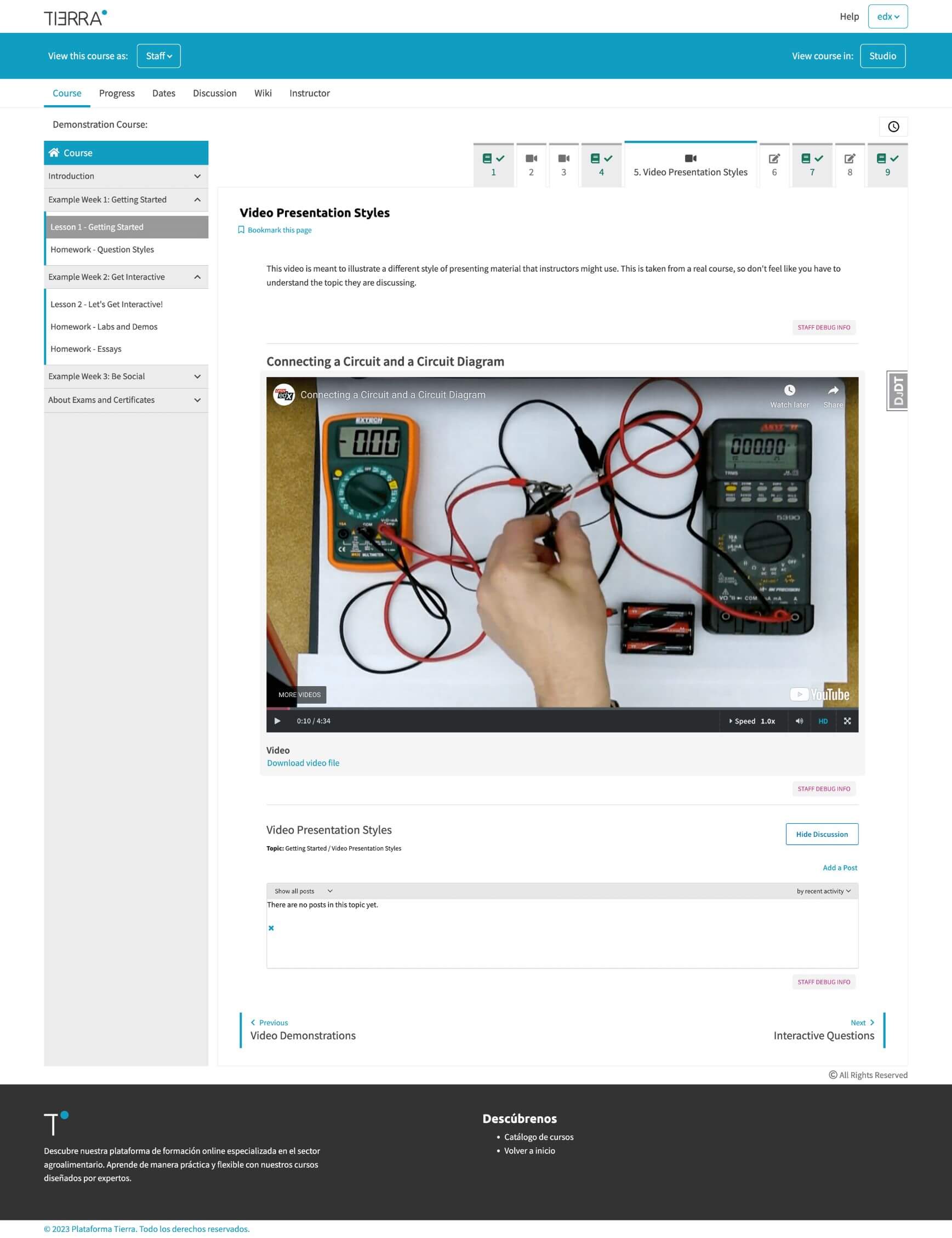952x1238 pixels.
Task: Open the video Speed 1.0x menu
Action: tap(752, 721)
